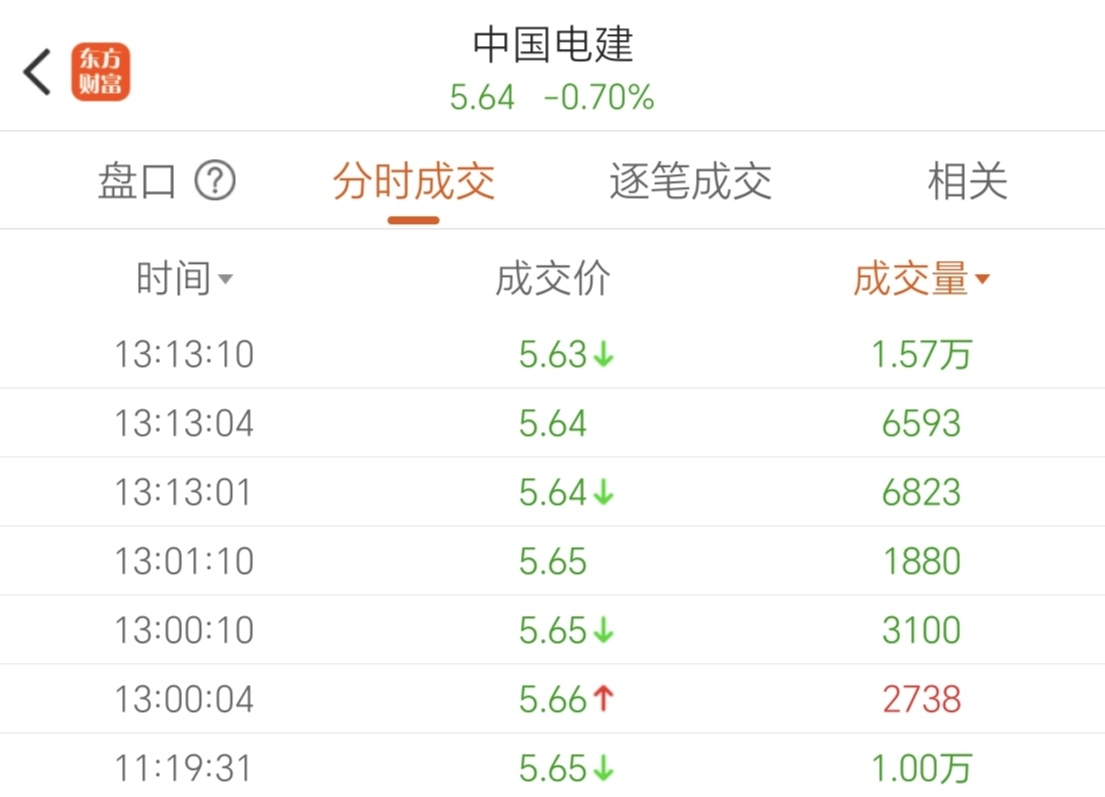Click the red 2738 volume value
The width and height of the screenshot is (1105, 797).
click(922, 699)
